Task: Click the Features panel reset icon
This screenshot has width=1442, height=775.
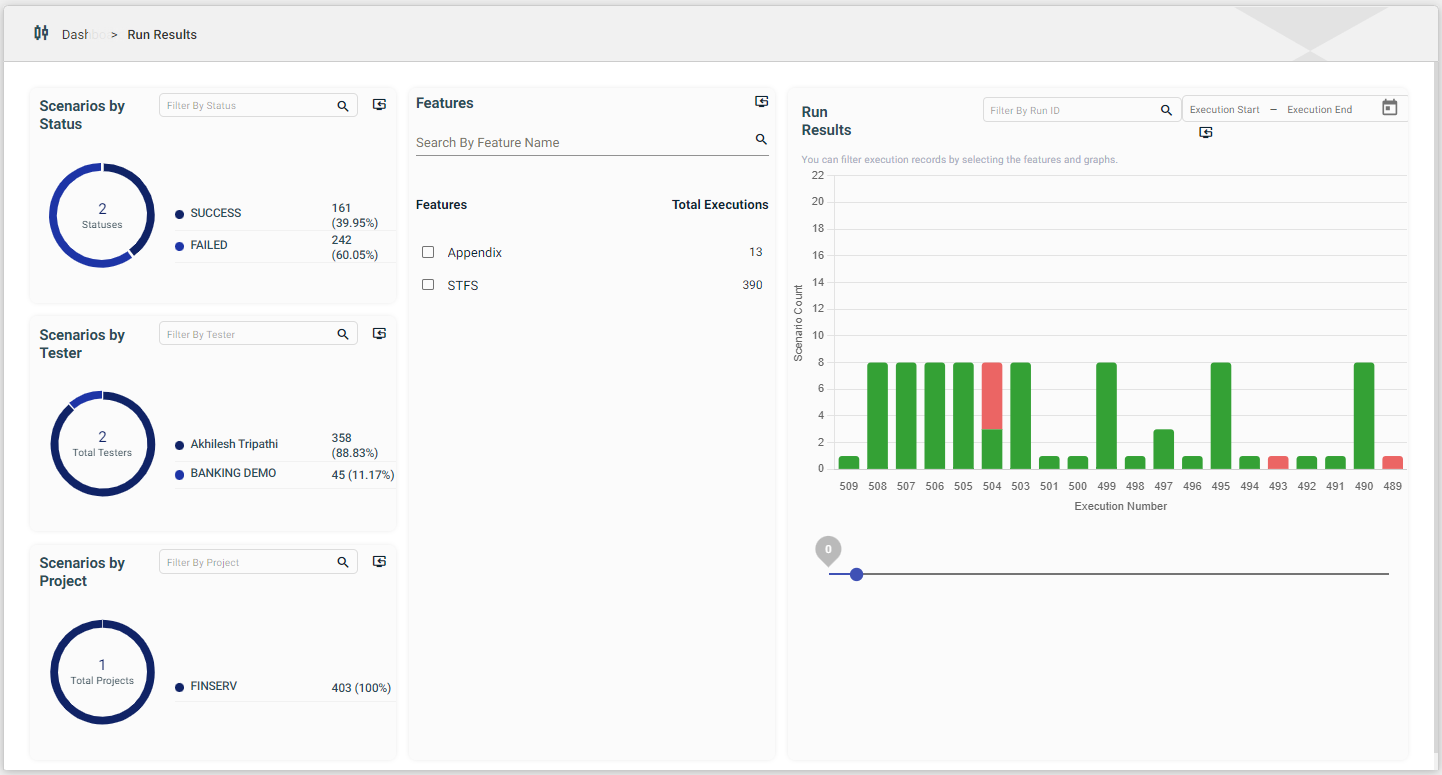Action: click(761, 102)
